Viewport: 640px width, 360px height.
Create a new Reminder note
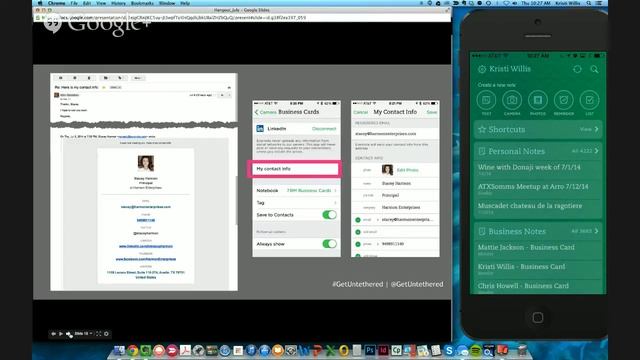click(x=564, y=100)
